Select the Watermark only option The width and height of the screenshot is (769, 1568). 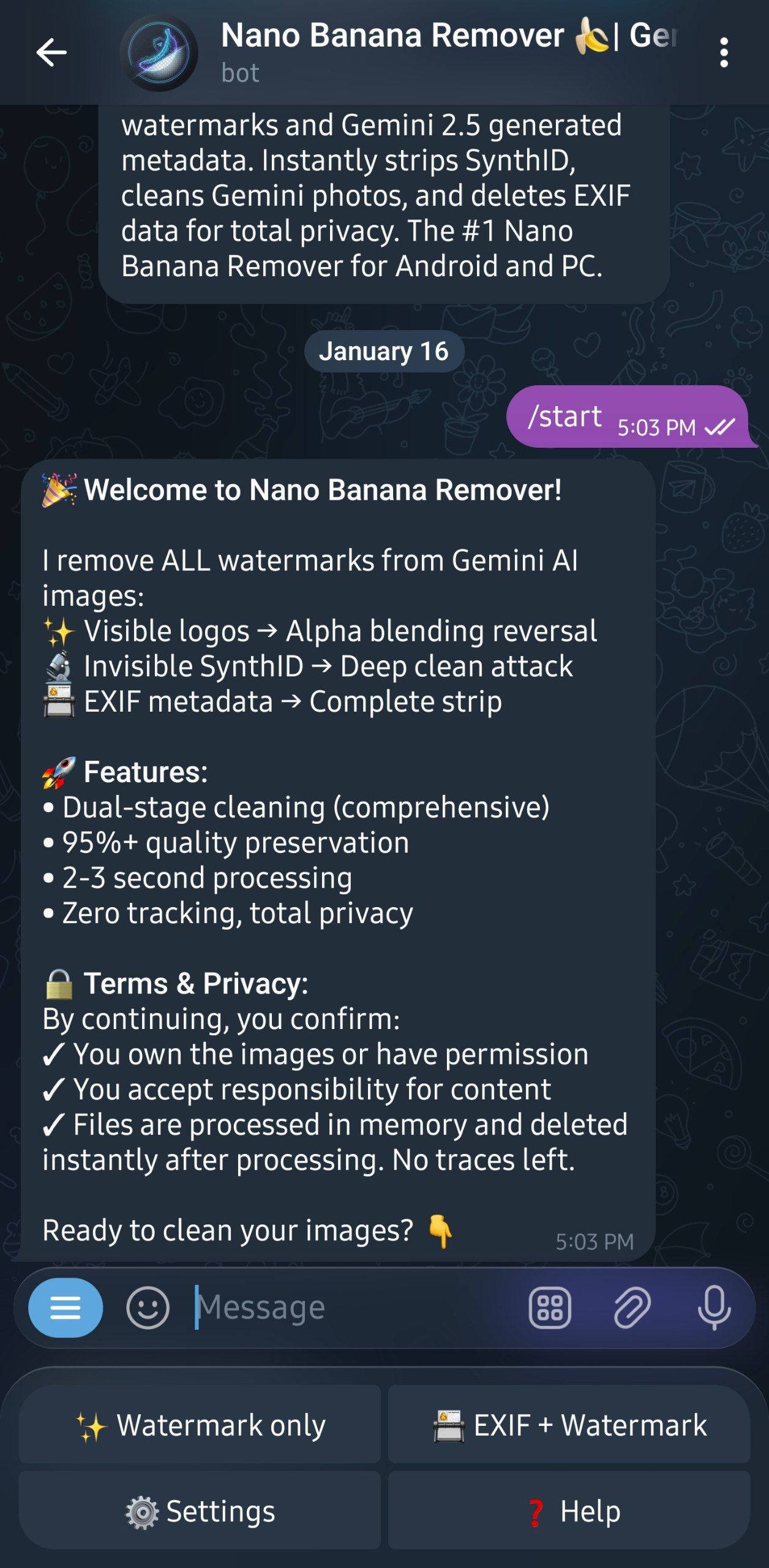click(200, 1425)
